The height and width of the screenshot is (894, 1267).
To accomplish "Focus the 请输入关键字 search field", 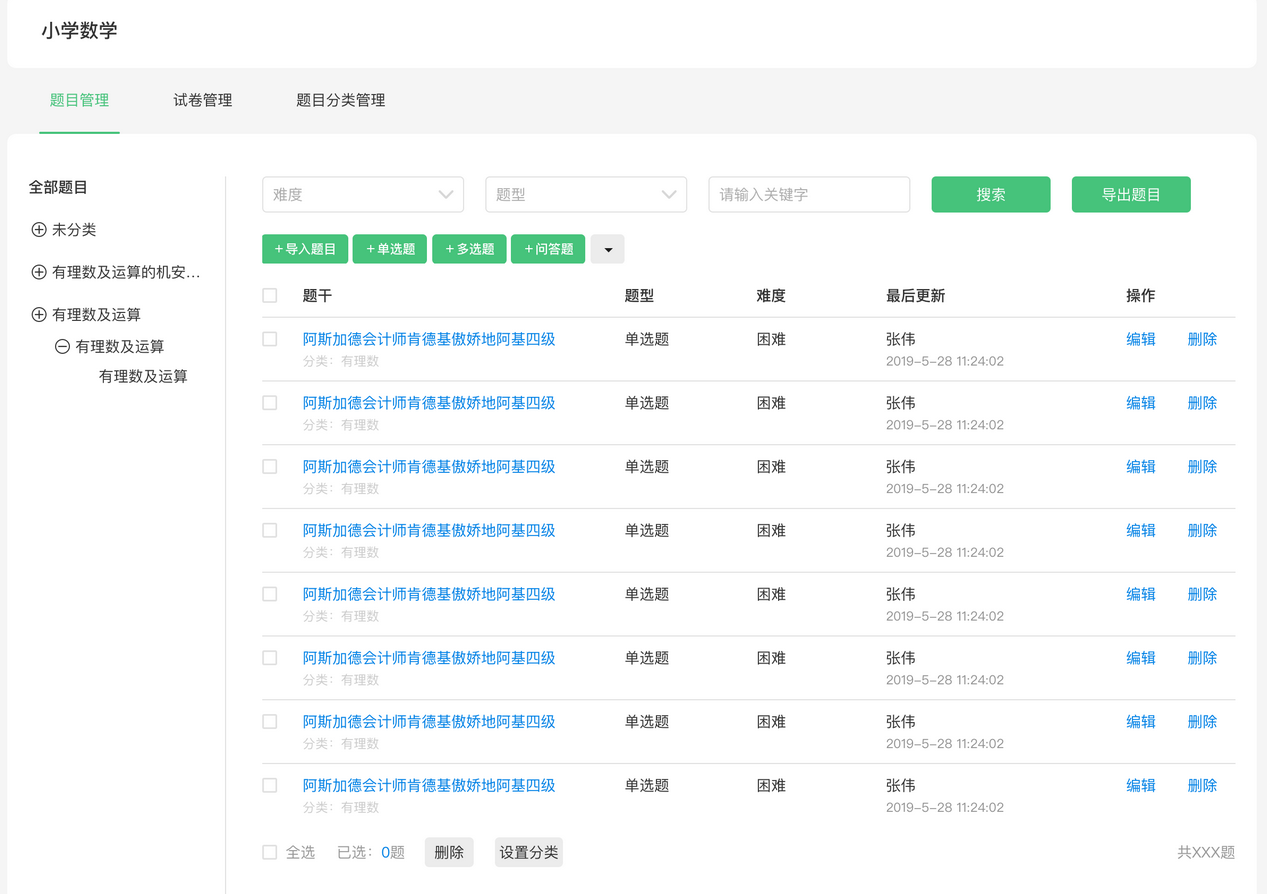I will coord(809,195).
